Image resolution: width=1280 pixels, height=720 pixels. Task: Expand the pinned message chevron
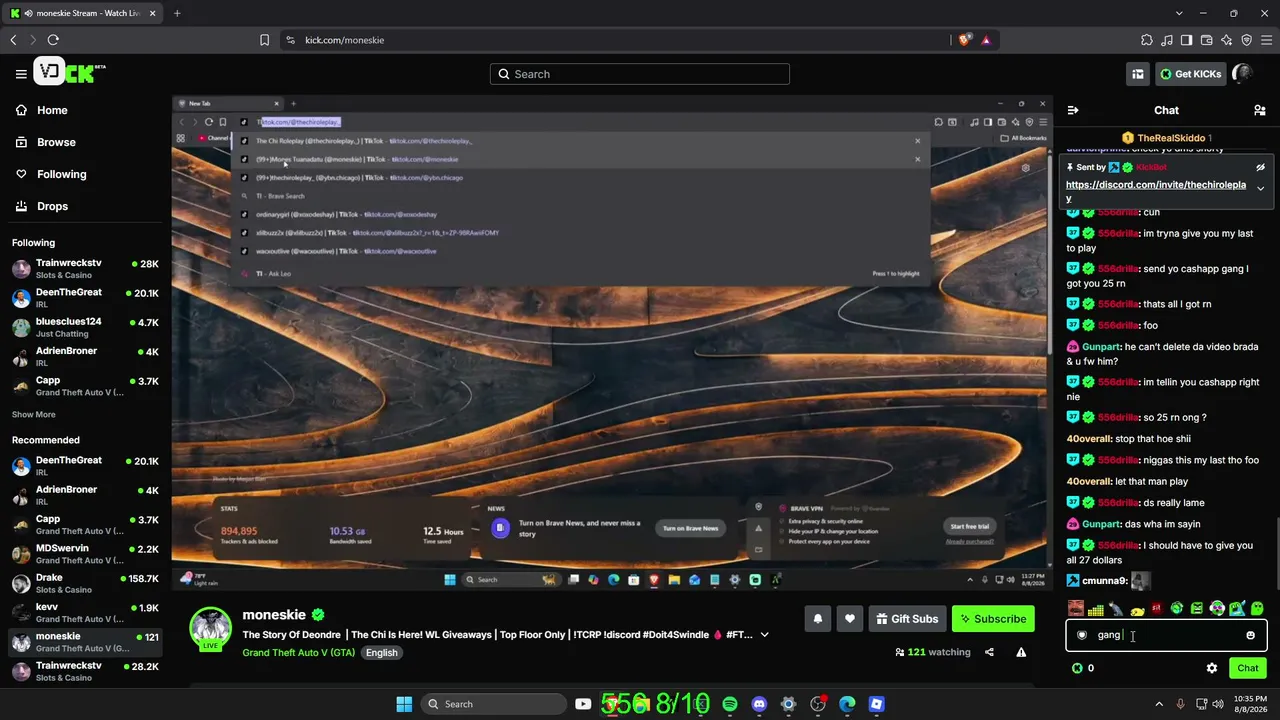tap(1260, 188)
